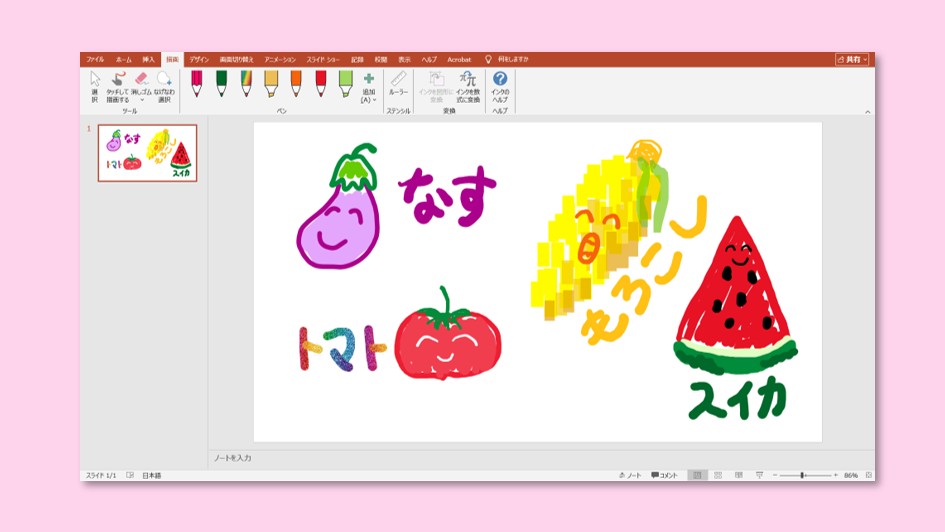Viewport: 945px width, 532px height.
Task: Open the コメント comments pane
Action: click(x=665, y=475)
